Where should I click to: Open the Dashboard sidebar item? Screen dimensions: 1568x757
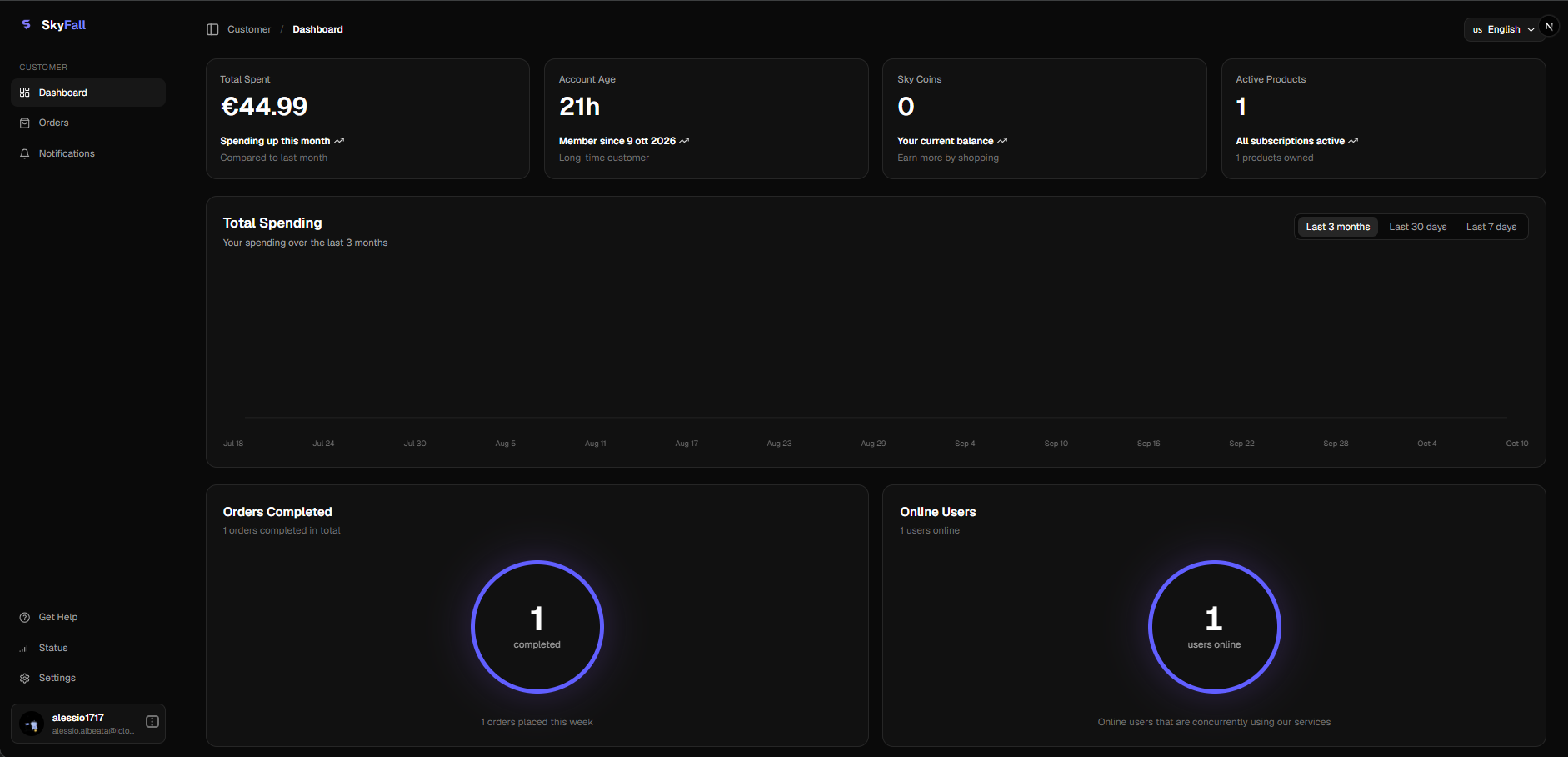(88, 93)
